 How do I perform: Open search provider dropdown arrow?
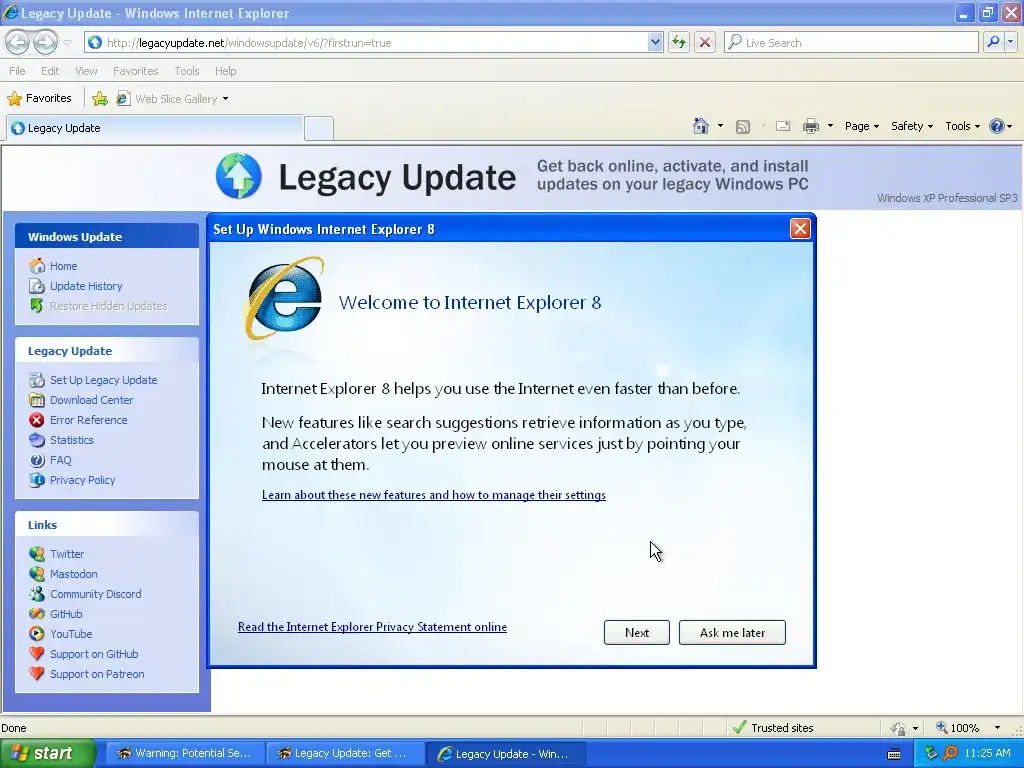(1010, 42)
